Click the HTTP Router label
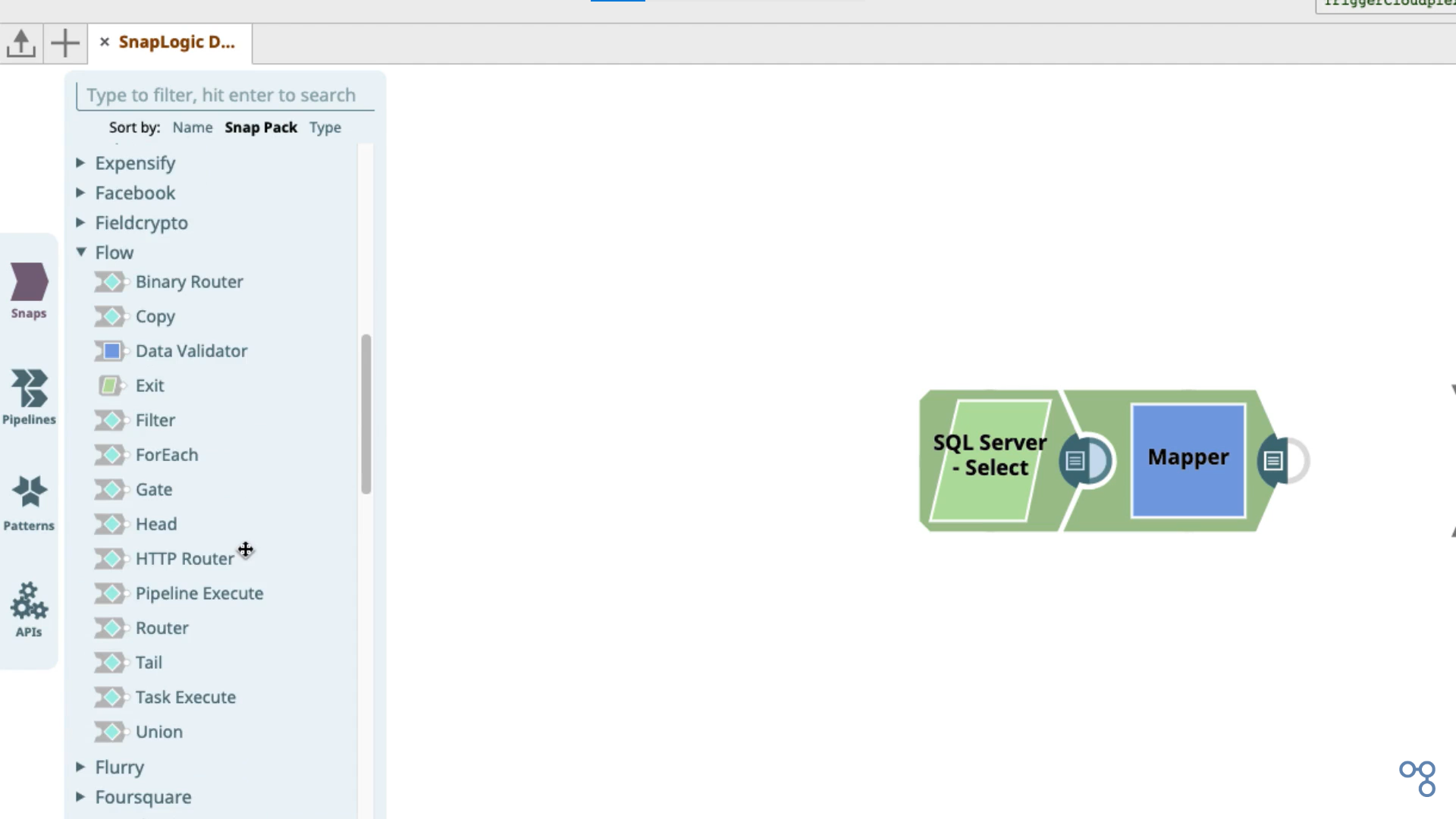Viewport: 1456px width, 819px height. 185,559
